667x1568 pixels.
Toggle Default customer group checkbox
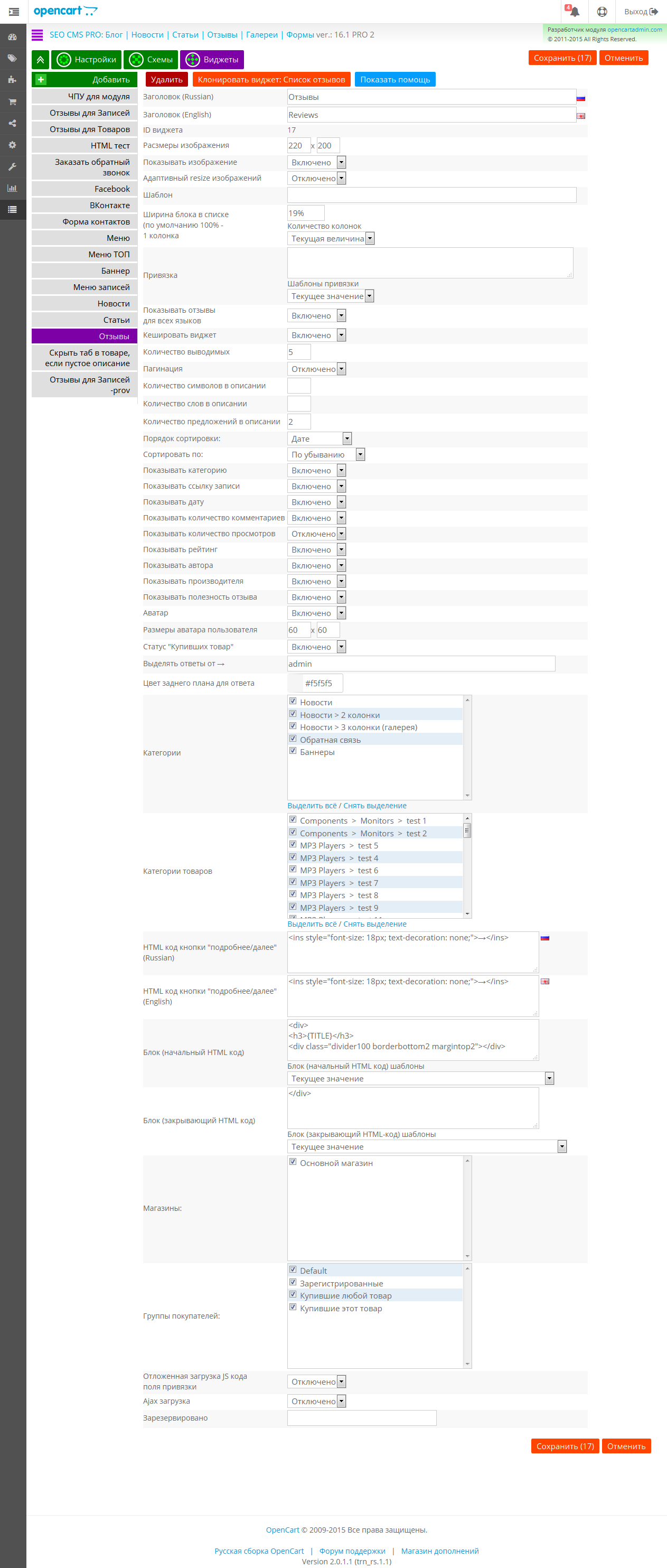coord(293,1270)
